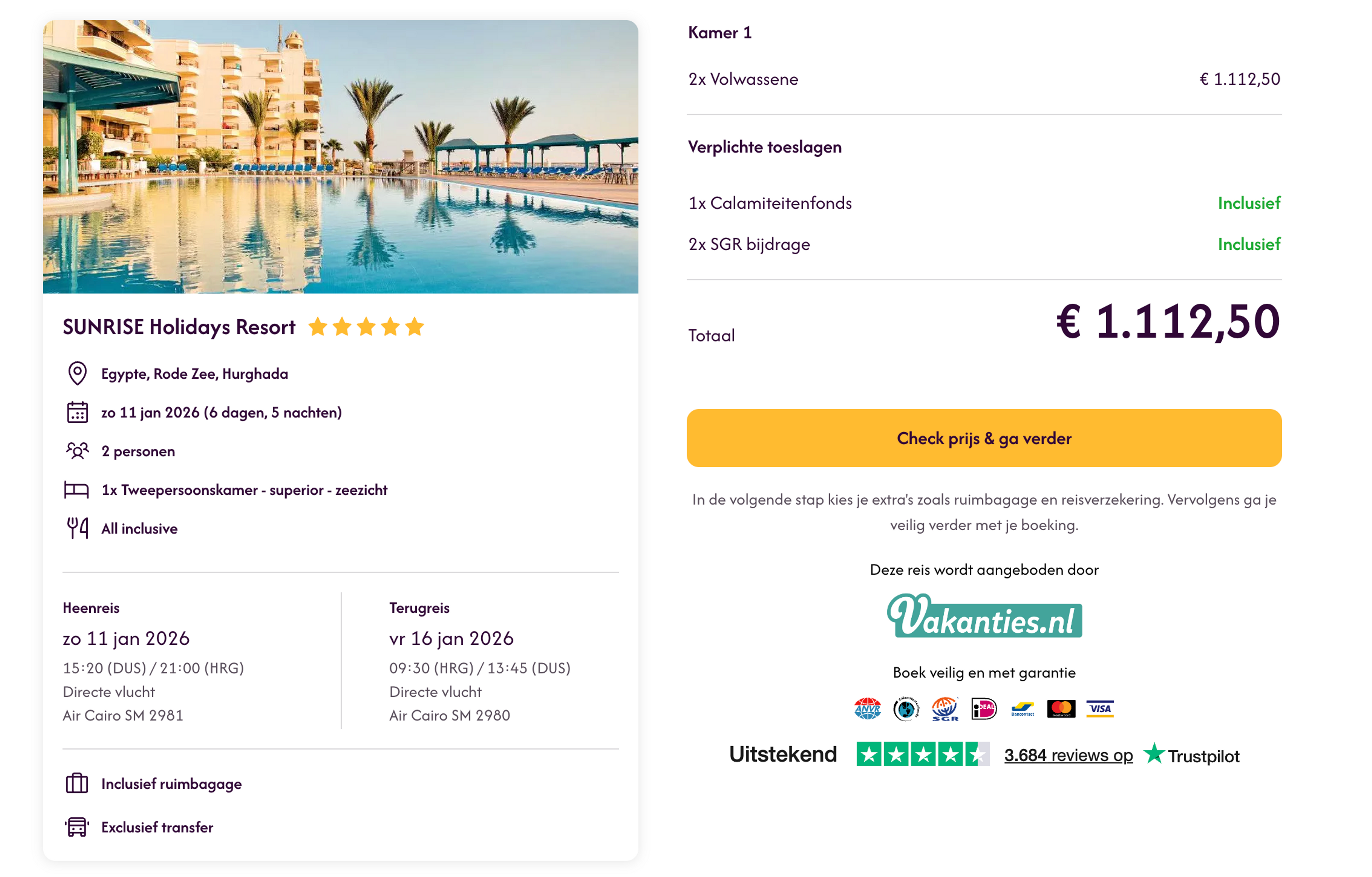This screenshot has width=1372, height=877.
Task: Click the ANVR logo icon
Action: 867,709
